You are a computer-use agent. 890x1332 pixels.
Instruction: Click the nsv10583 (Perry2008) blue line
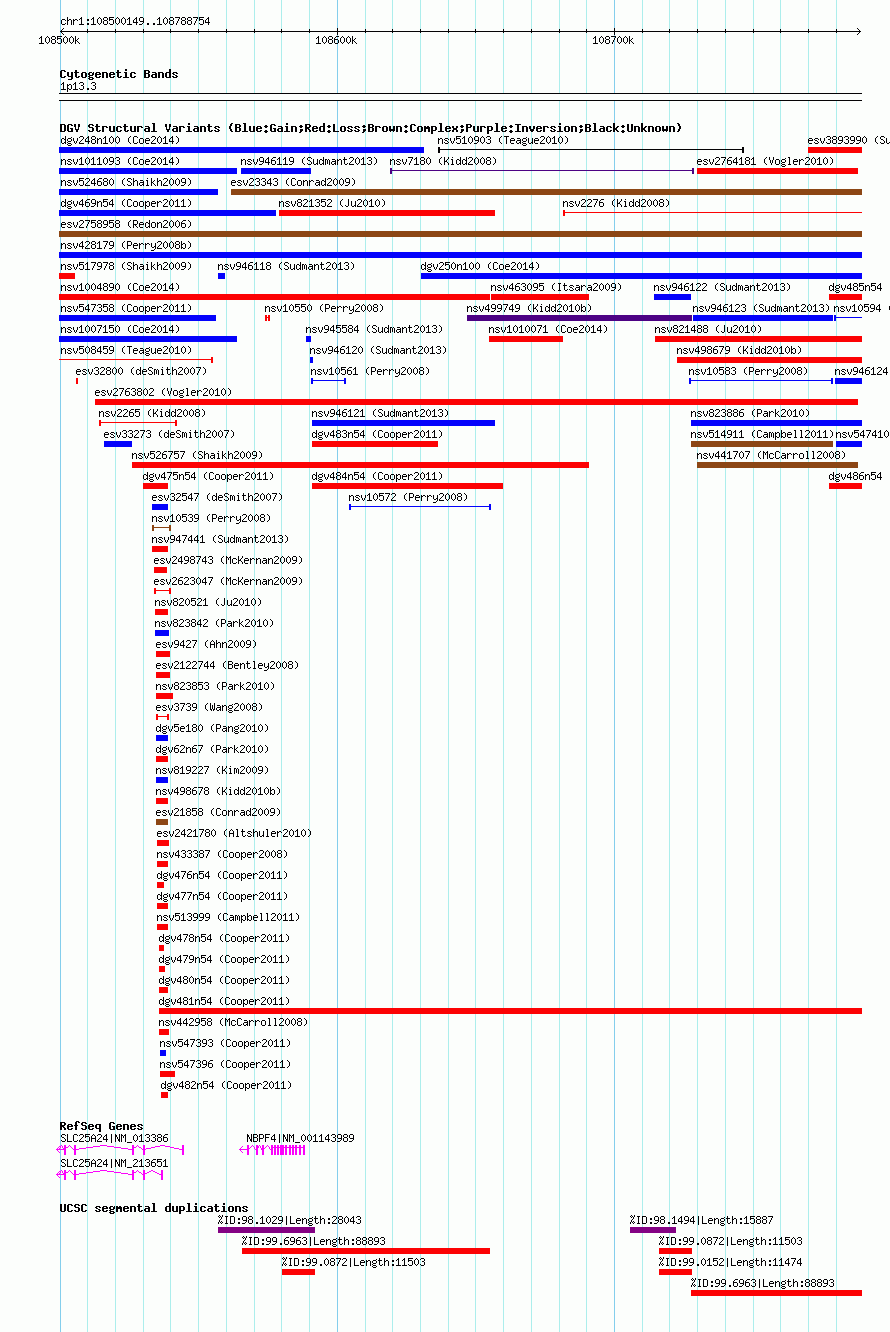pyautogui.click(x=760, y=381)
